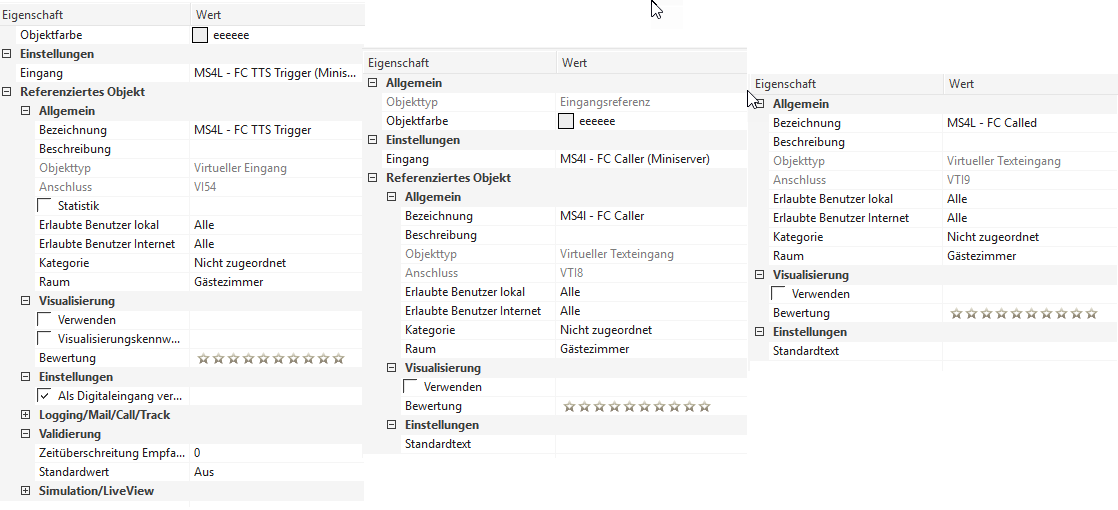Image resolution: width=1118 pixels, height=510 pixels.
Task: Click first Bewertung star in FC Caller panel
Action: coord(570,406)
